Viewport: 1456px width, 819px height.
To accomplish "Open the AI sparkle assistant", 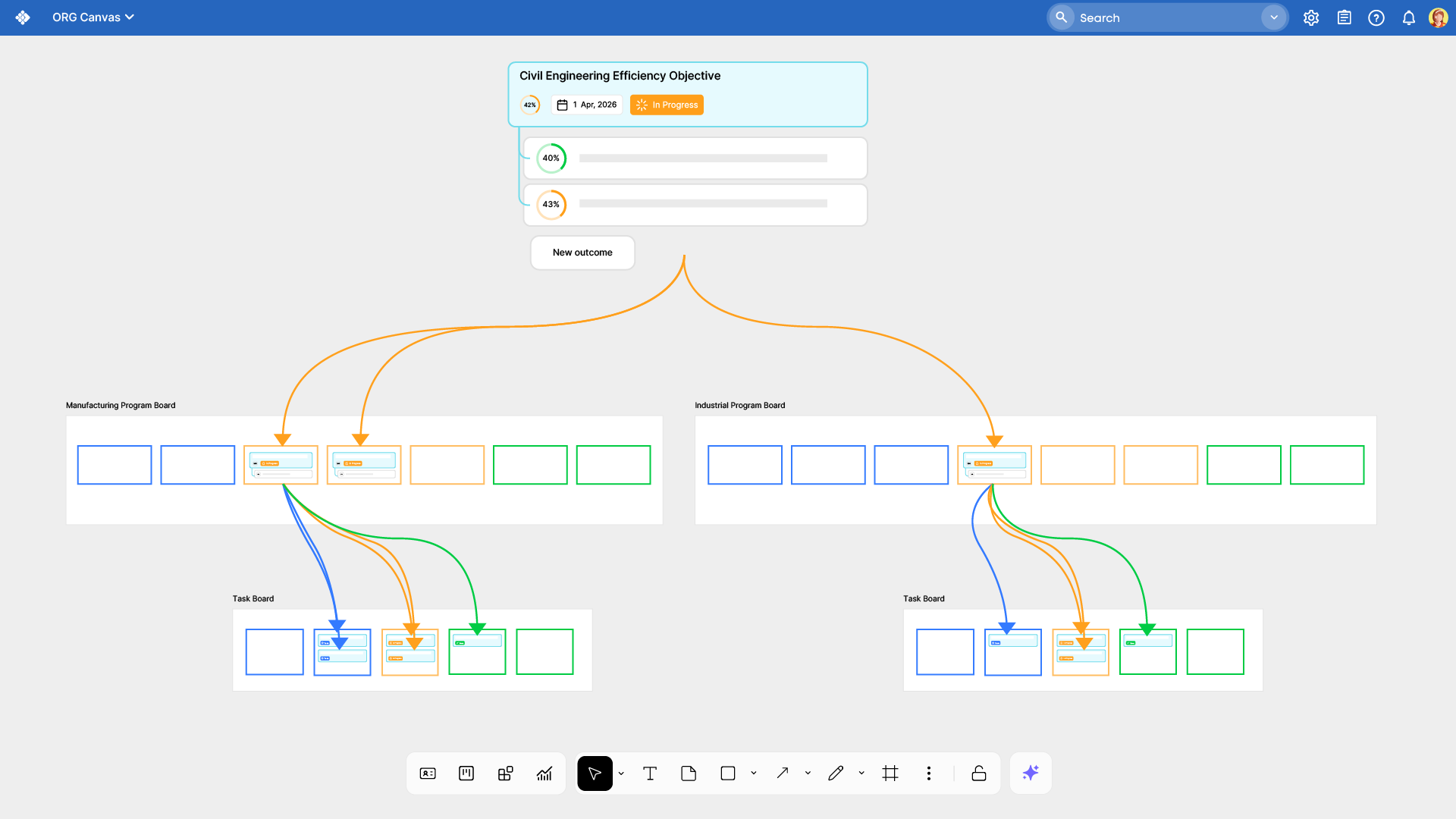I will coord(1030,773).
